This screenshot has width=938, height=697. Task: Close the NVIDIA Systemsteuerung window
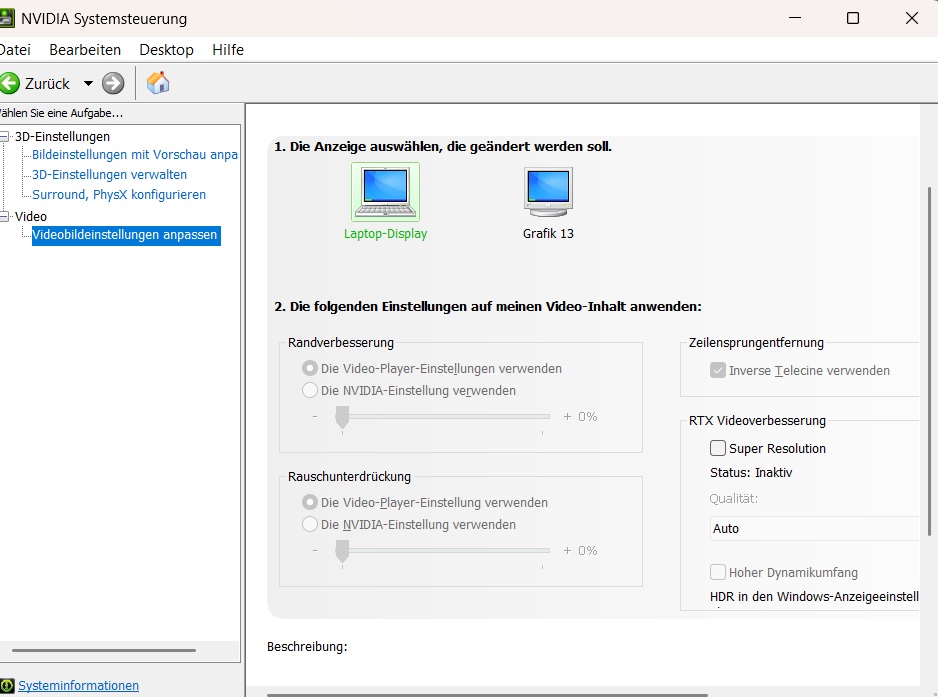tap(912, 19)
